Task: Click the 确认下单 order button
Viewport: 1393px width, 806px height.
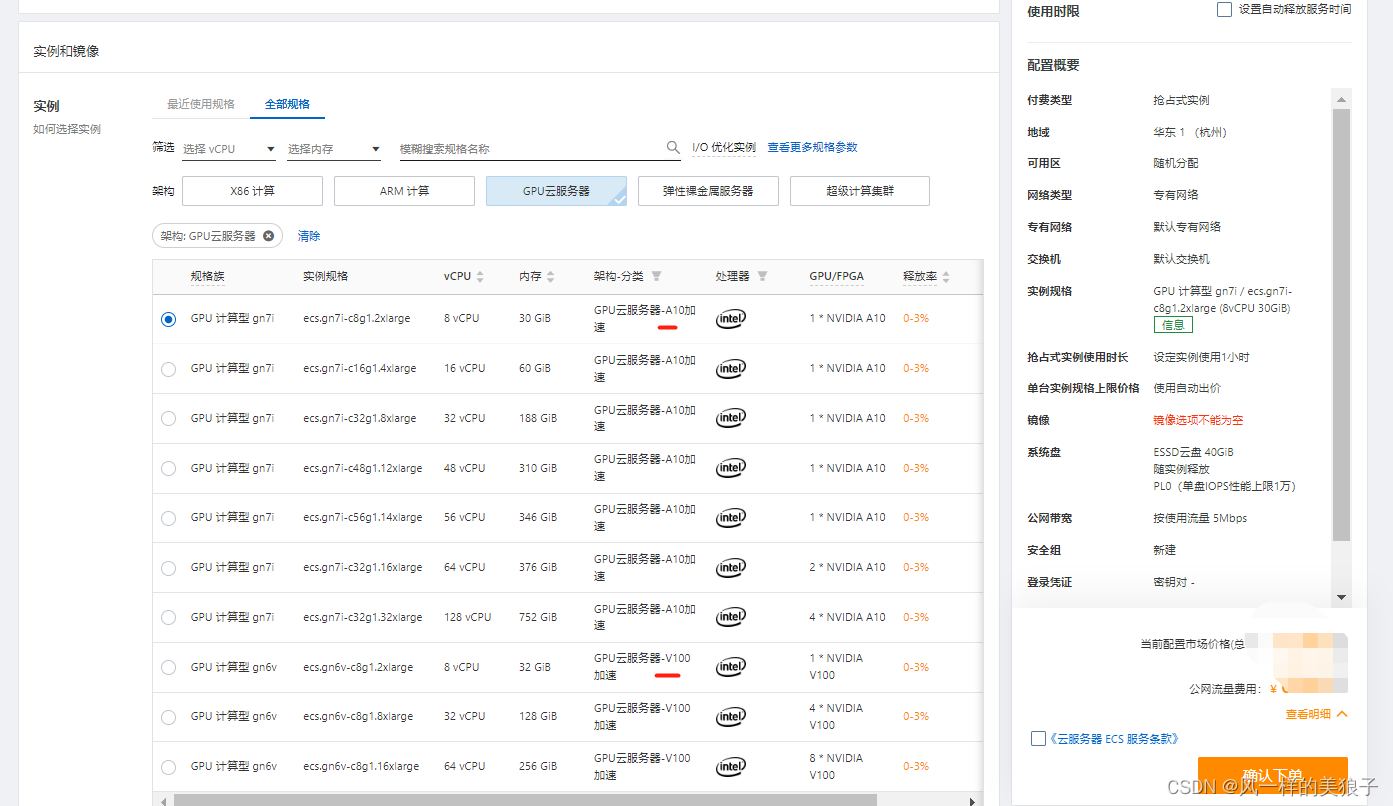Action: [x=1272, y=775]
